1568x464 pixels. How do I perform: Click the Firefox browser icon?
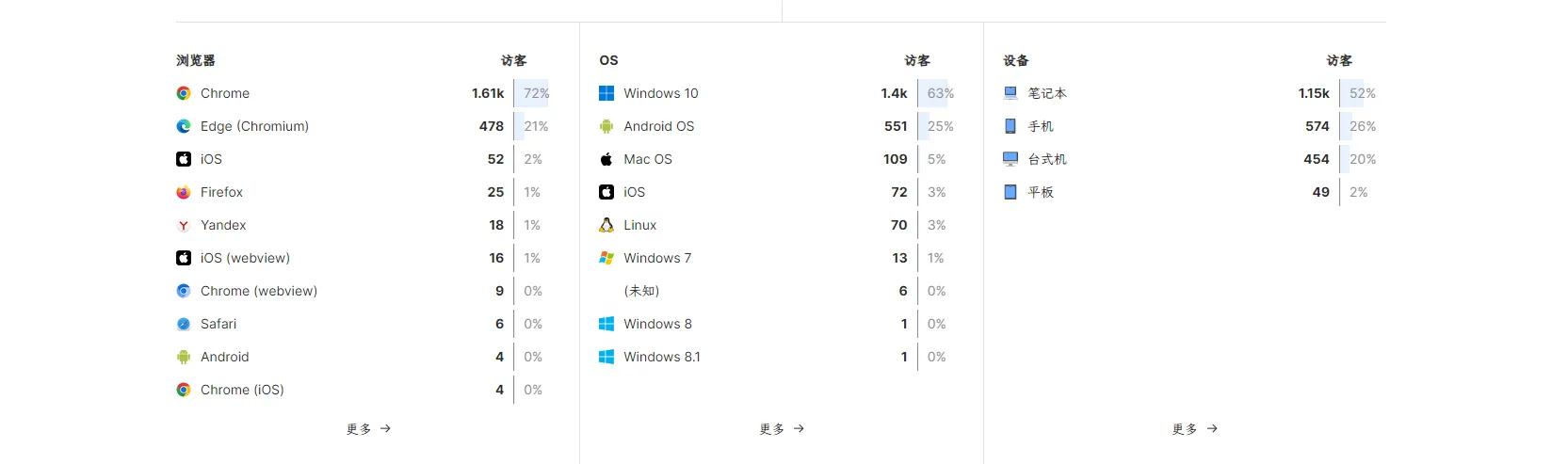(184, 192)
